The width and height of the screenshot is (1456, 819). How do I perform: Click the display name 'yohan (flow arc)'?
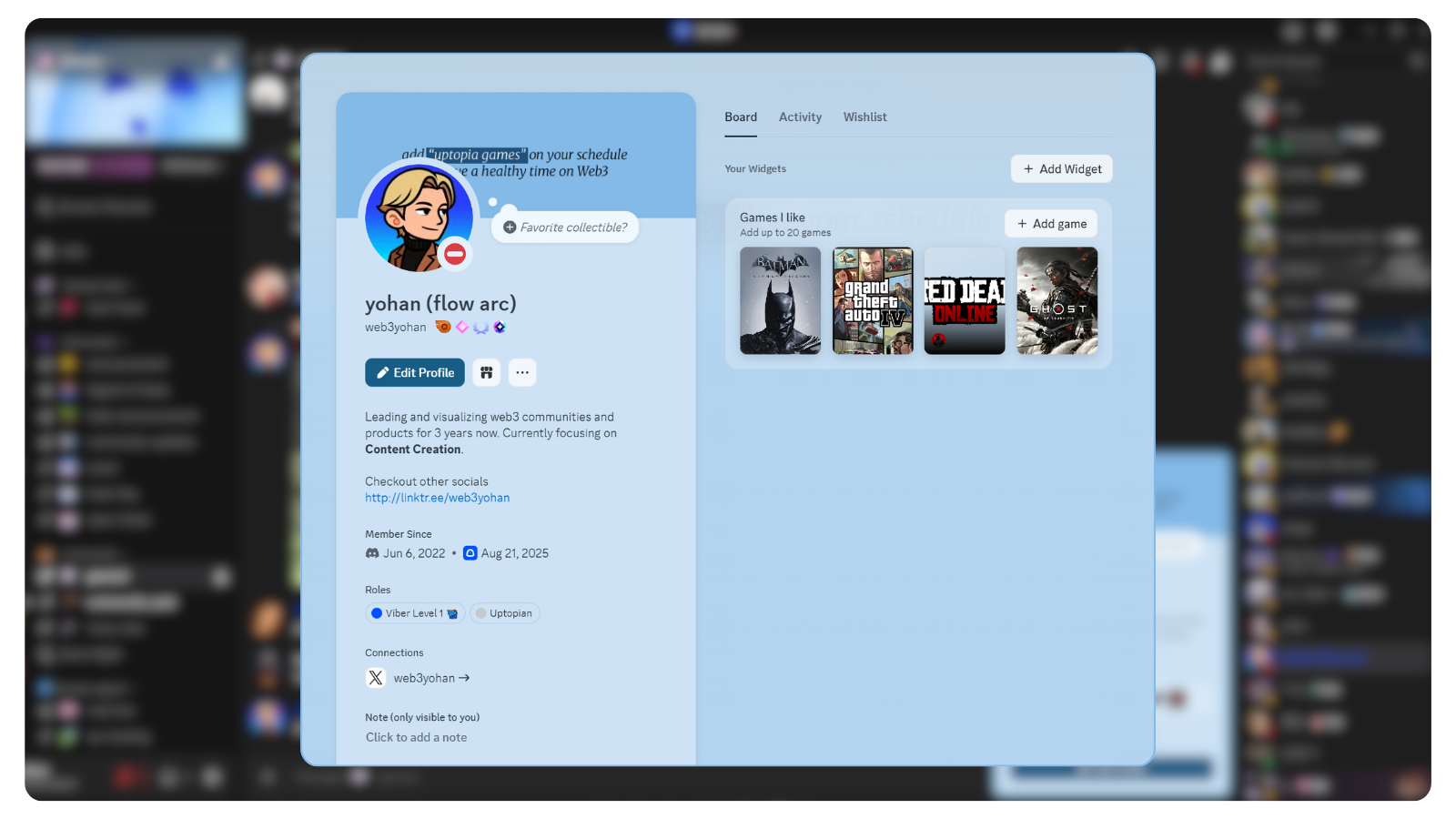(x=440, y=303)
